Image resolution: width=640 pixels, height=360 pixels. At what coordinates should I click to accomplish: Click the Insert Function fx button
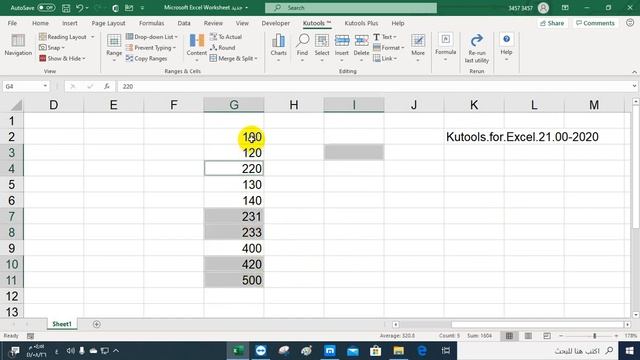click(107, 86)
